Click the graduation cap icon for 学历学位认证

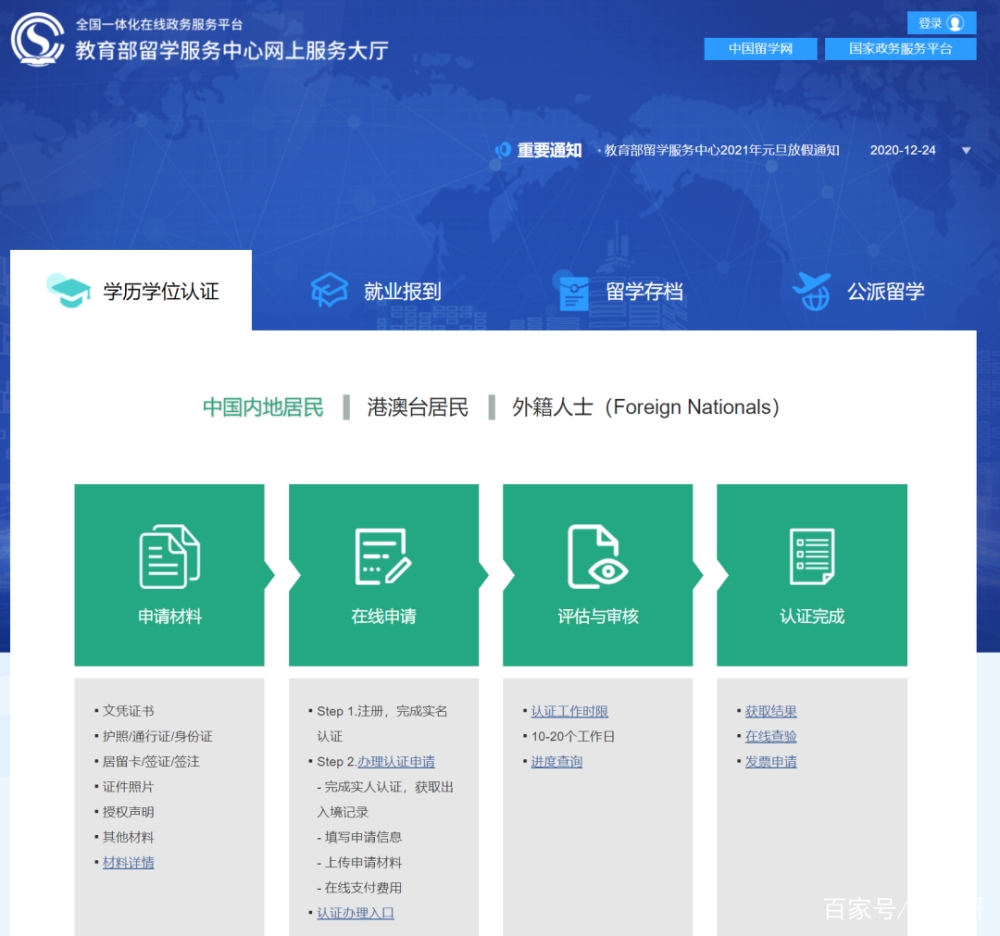(68, 291)
